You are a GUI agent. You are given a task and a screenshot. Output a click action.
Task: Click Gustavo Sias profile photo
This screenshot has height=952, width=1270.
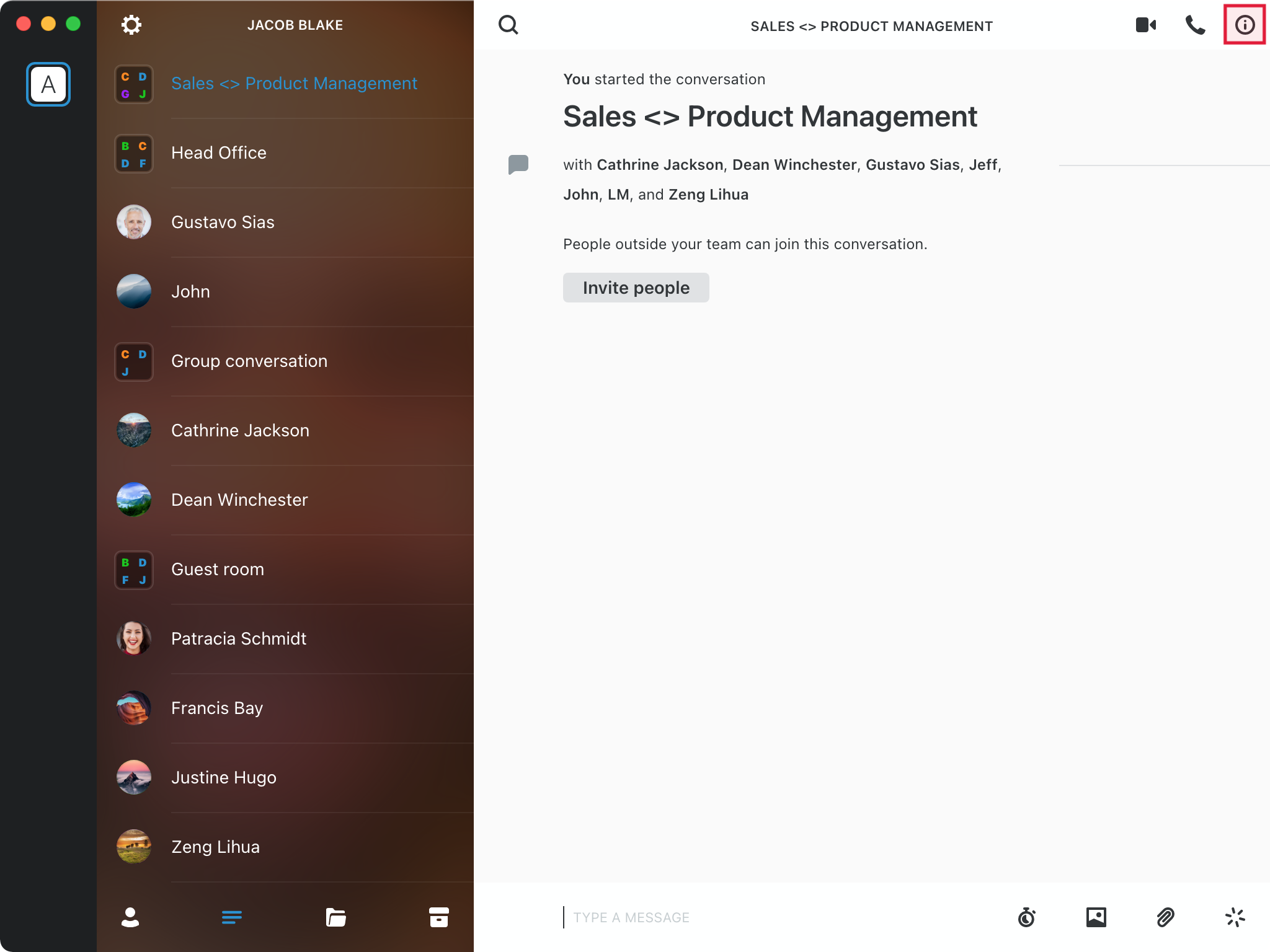pos(134,222)
